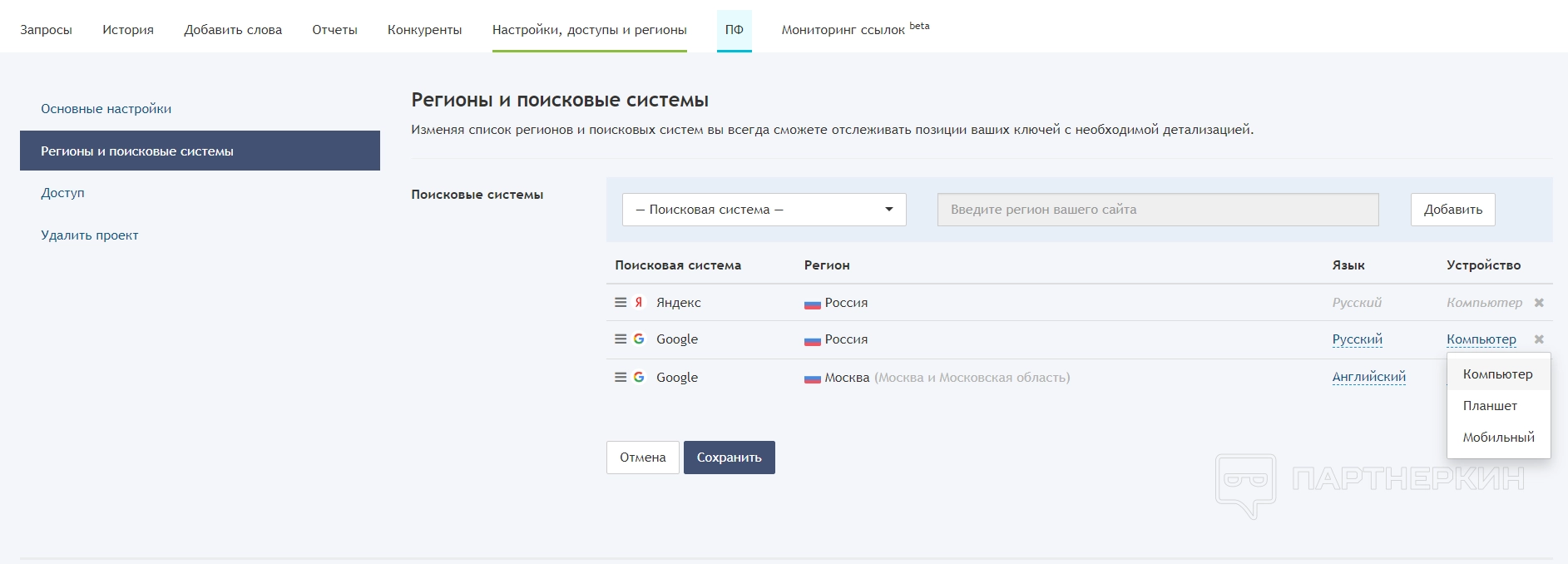Select Мобильный device option
Image resolution: width=1568 pixels, height=564 pixels.
click(x=1498, y=438)
